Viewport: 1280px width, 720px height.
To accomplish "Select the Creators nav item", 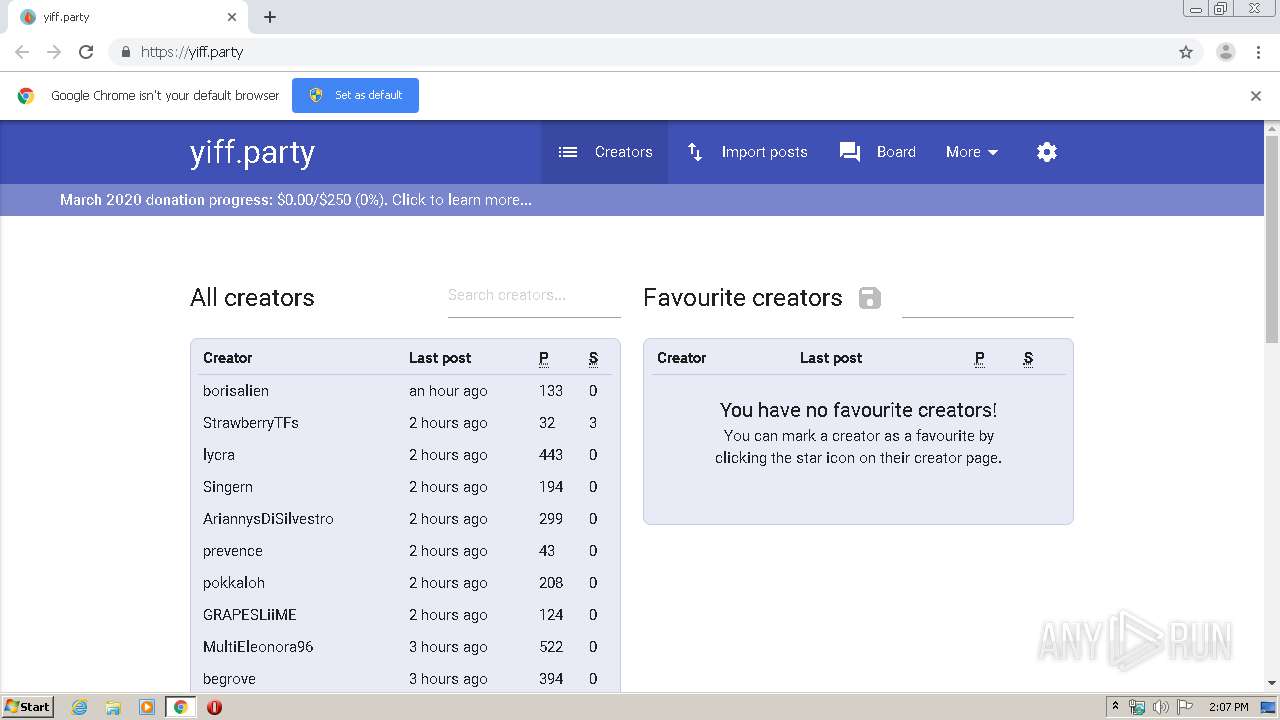I will [605, 152].
